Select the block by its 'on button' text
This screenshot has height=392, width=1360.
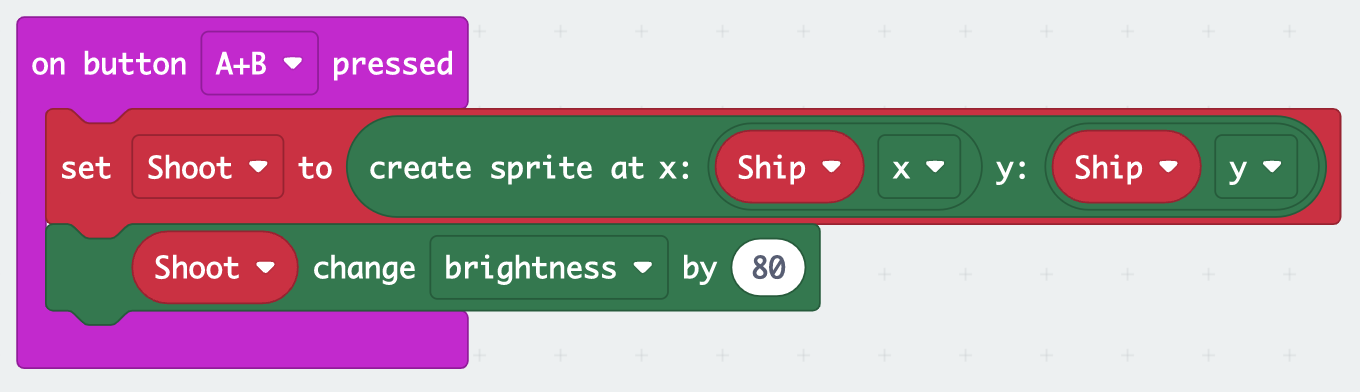point(109,64)
